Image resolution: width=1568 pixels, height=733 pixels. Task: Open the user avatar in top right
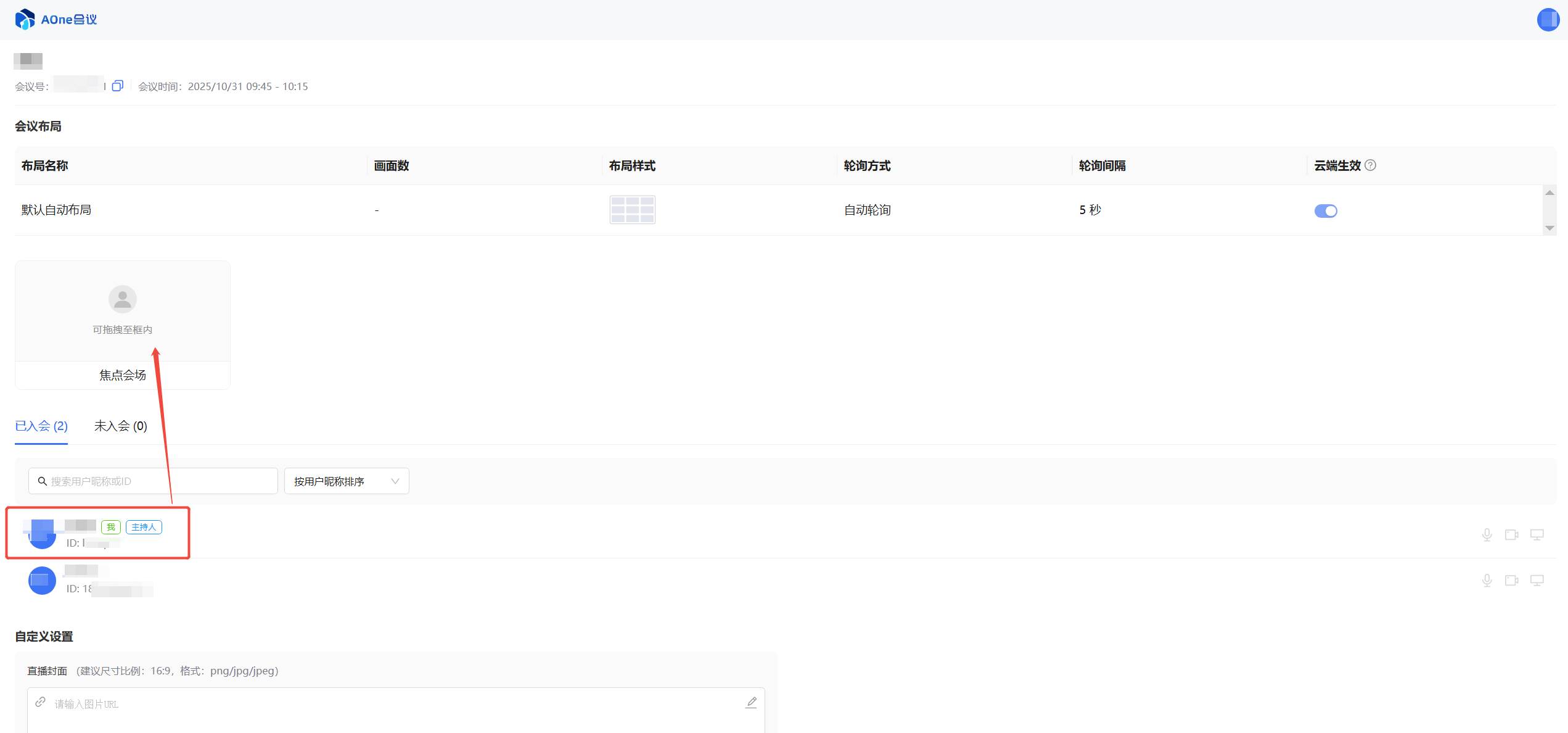(x=1548, y=19)
